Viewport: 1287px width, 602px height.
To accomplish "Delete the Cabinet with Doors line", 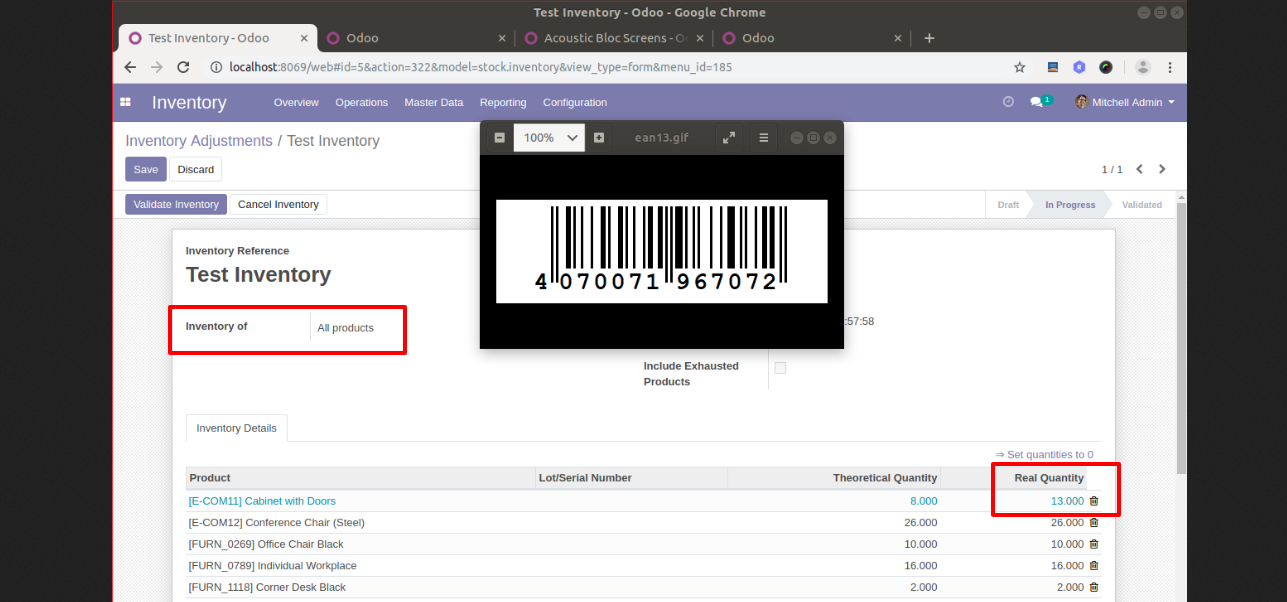I will [1093, 501].
